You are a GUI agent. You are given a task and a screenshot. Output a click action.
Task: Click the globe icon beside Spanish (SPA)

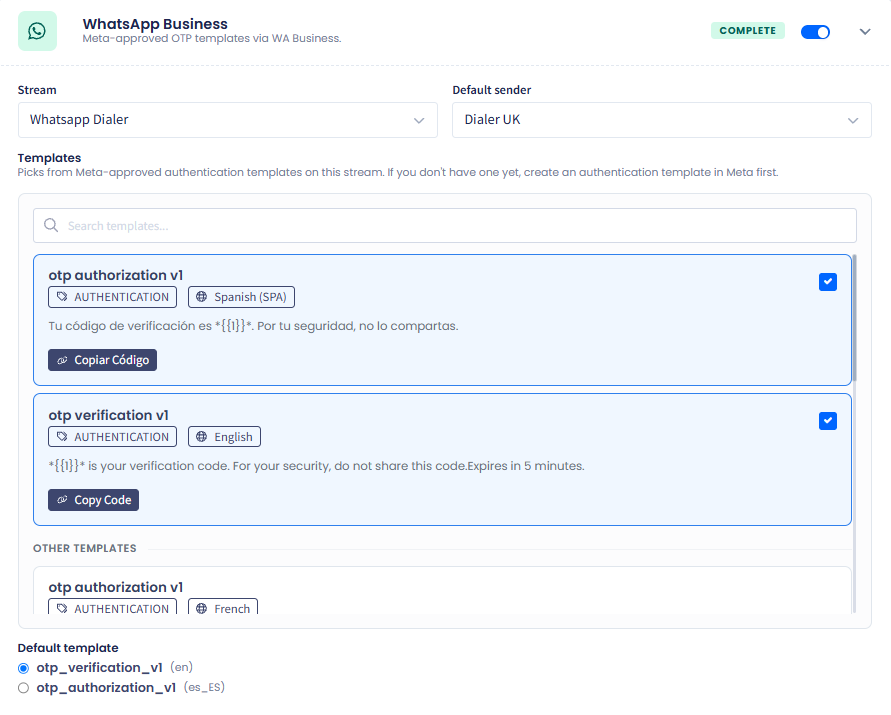pyautogui.click(x=201, y=297)
